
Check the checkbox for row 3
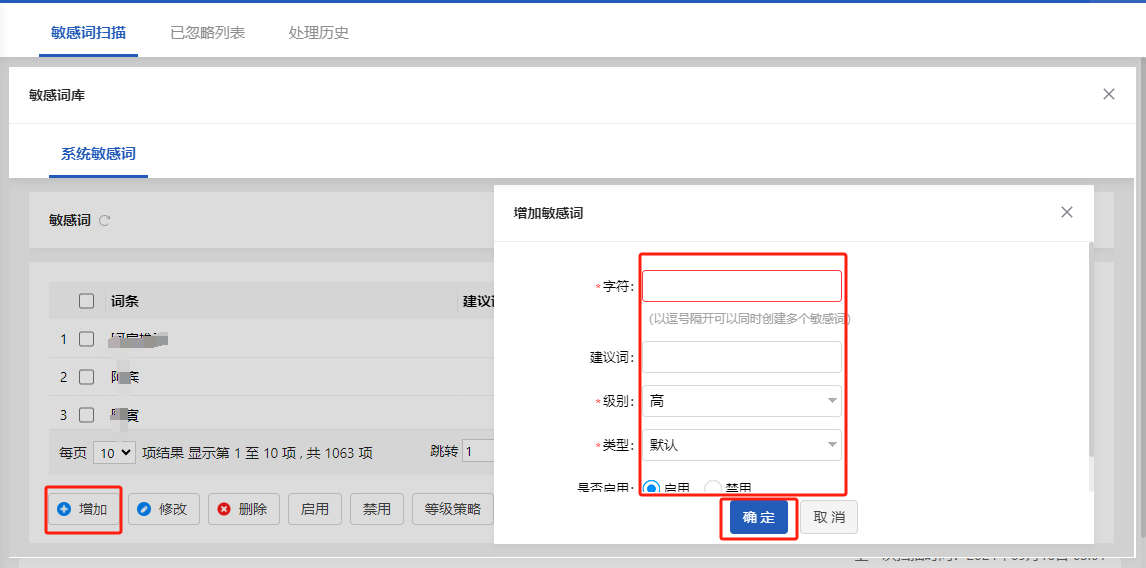pyautogui.click(x=87, y=415)
